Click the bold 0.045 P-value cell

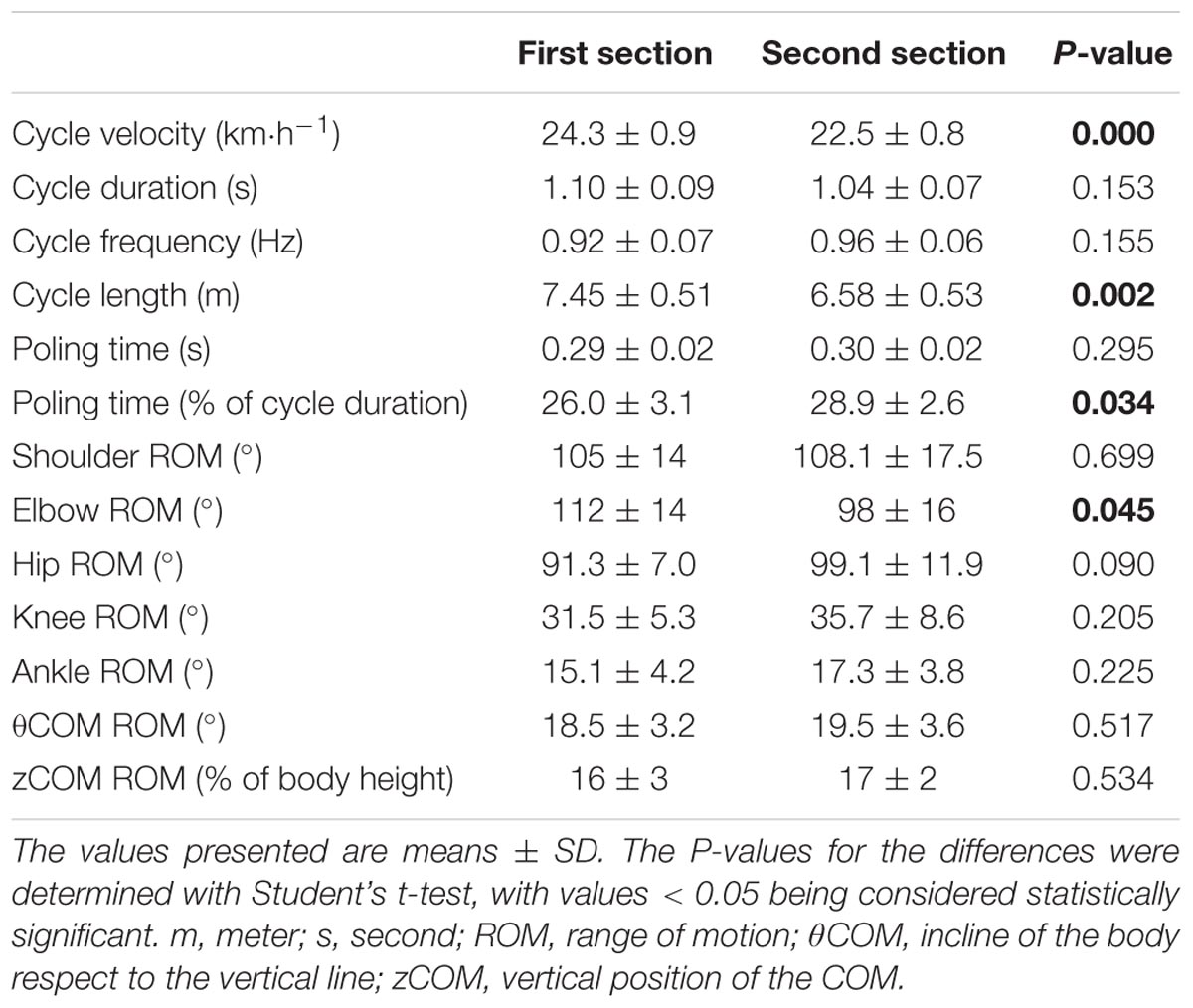1112,510
